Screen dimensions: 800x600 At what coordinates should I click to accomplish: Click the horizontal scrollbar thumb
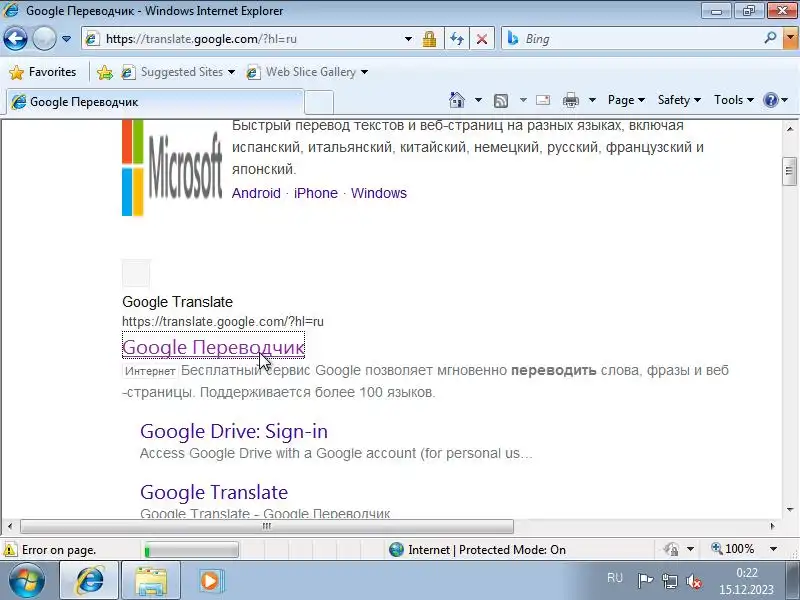coord(267,526)
